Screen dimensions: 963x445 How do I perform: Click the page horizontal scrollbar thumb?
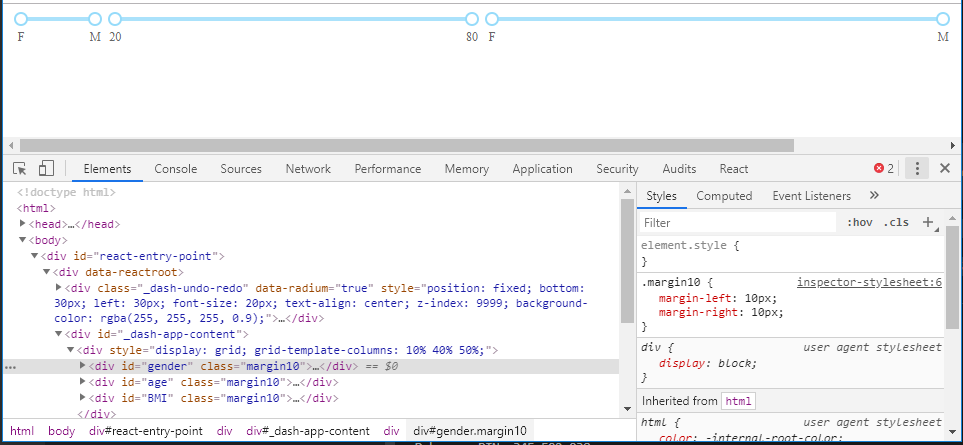coord(407,145)
